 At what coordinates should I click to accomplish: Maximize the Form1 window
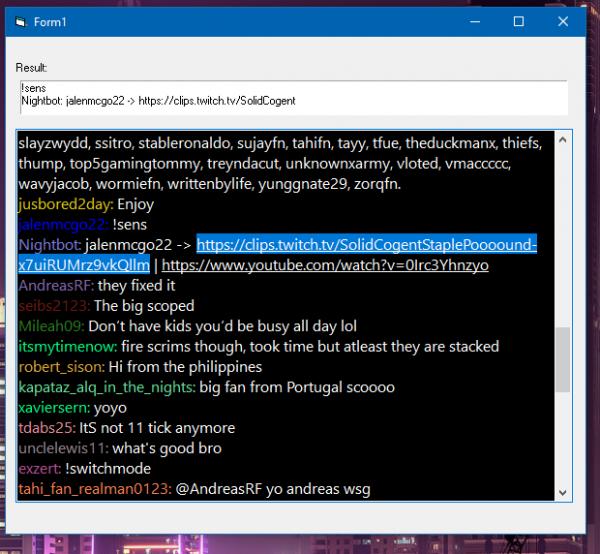tap(518, 22)
